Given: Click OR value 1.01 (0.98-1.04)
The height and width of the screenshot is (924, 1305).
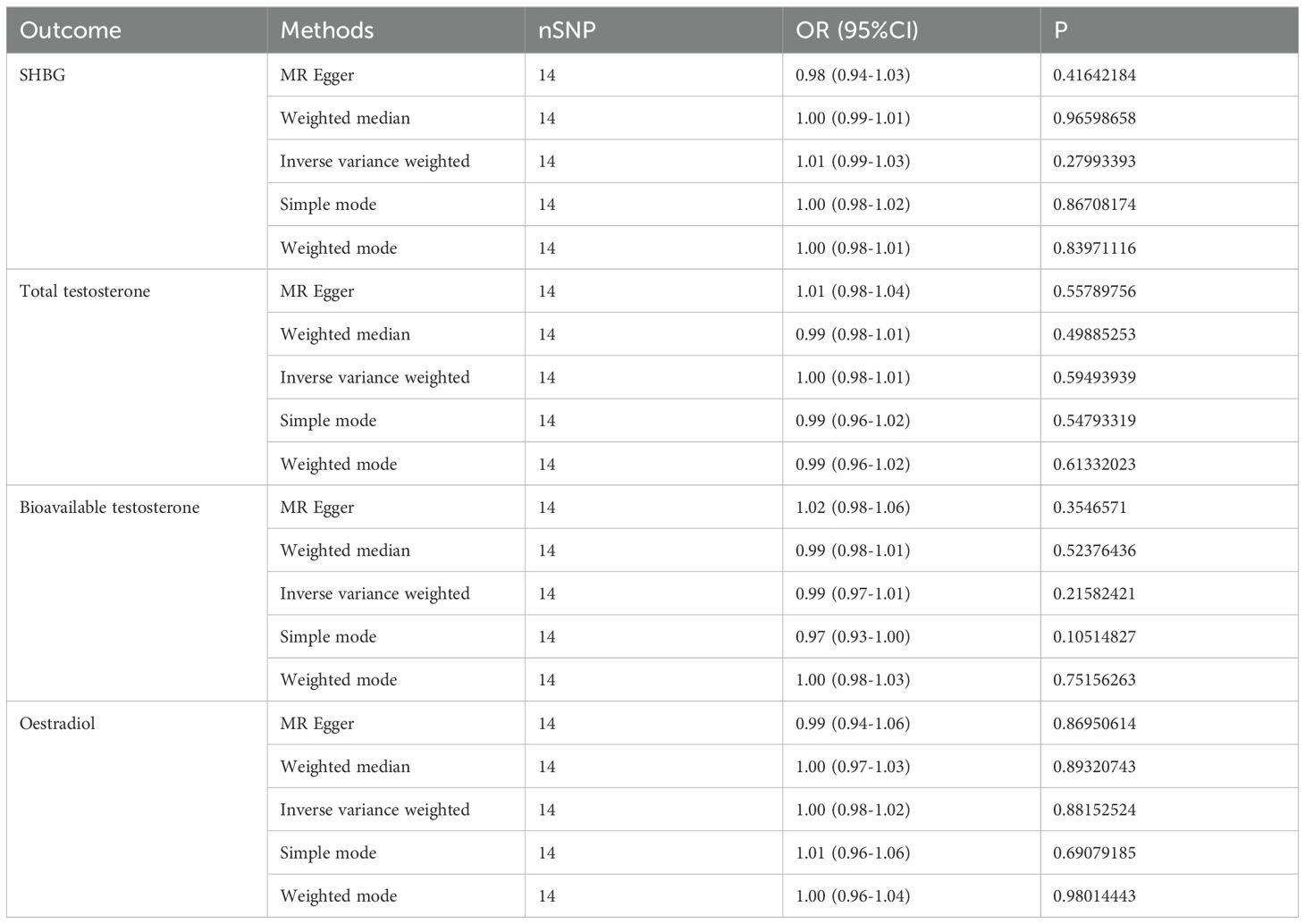Looking at the screenshot, I should [853, 291].
